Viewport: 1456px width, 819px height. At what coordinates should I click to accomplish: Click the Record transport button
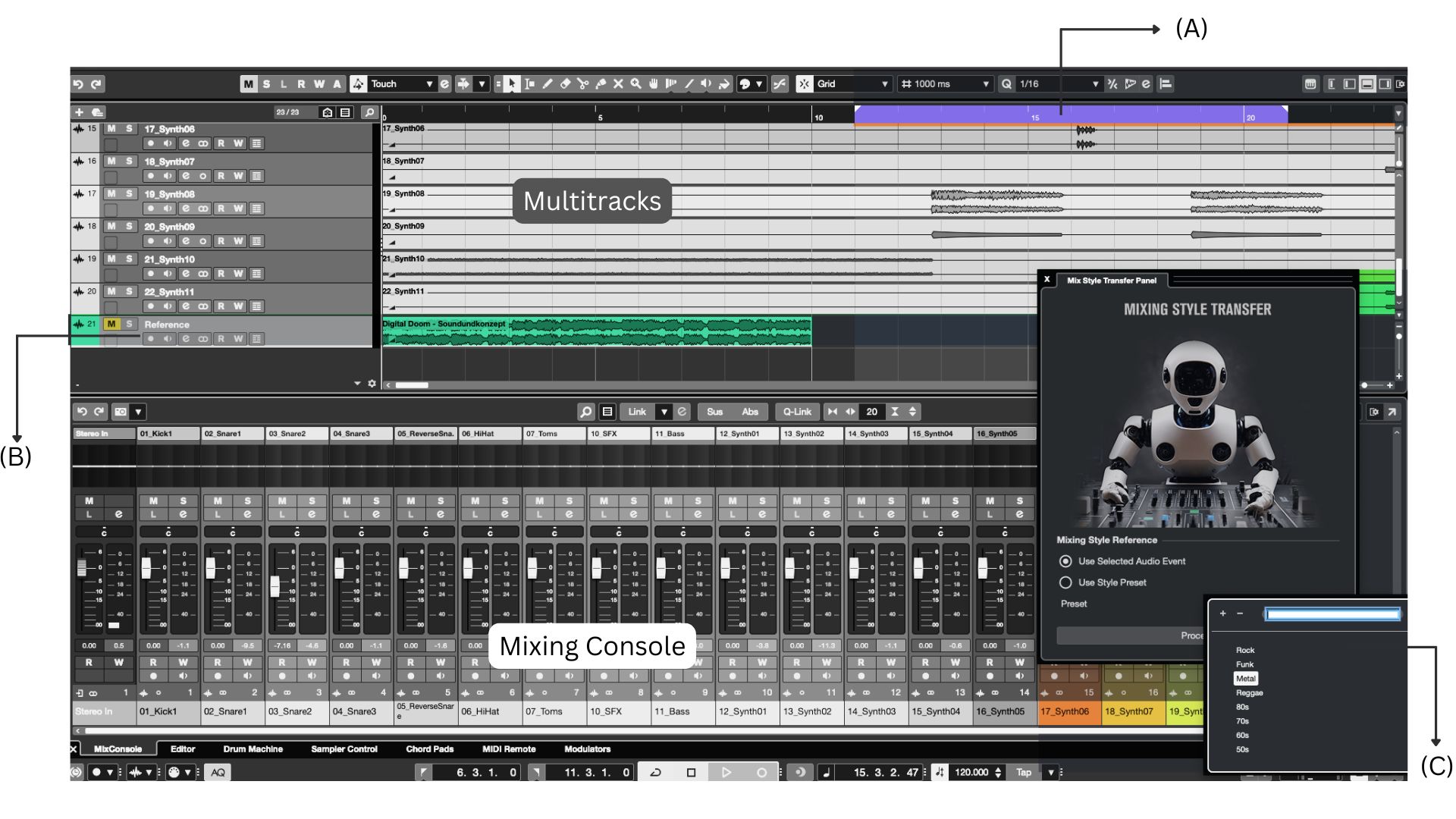(761, 773)
